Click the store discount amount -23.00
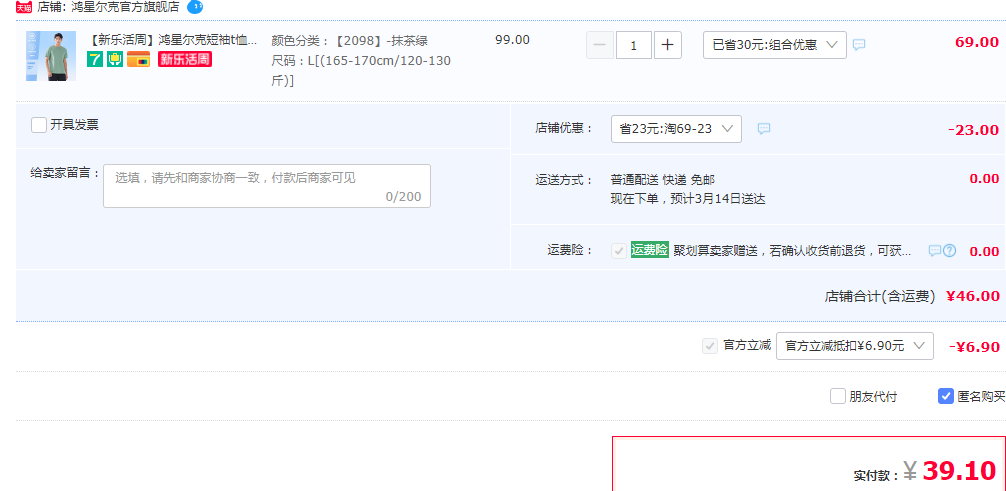 point(973,130)
